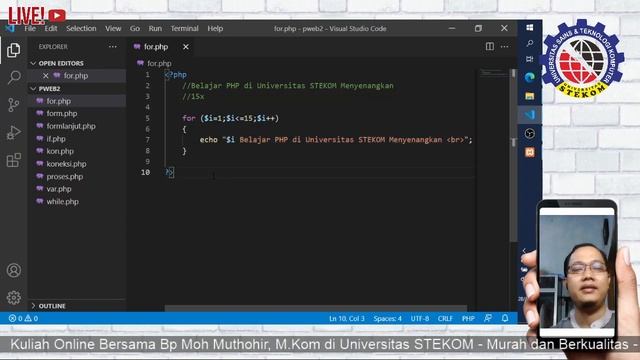This screenshot has width=640, height=360.
Task: Open the Go menu
Action: (135, 29)
